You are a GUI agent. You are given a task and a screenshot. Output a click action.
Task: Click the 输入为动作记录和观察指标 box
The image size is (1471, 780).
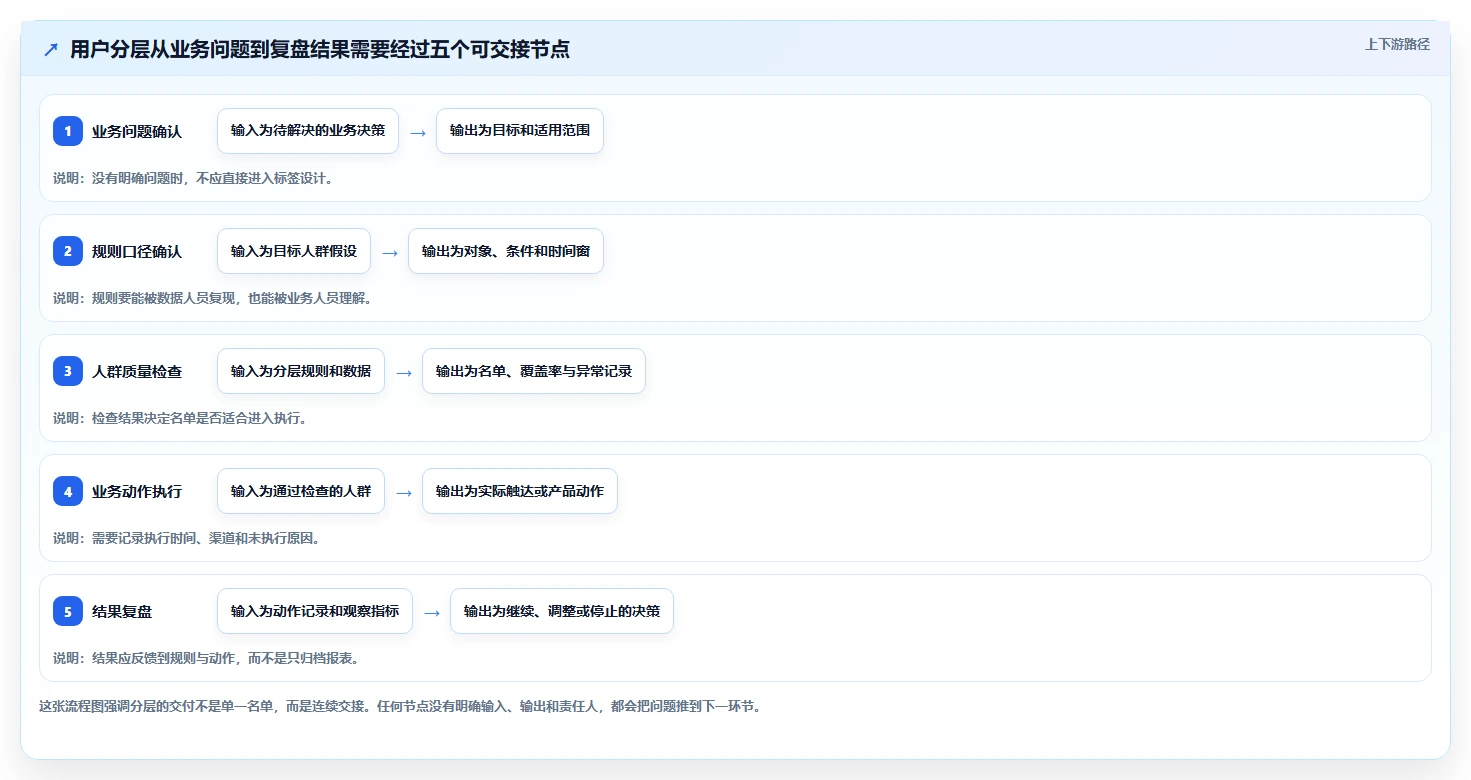coord(315,611)
